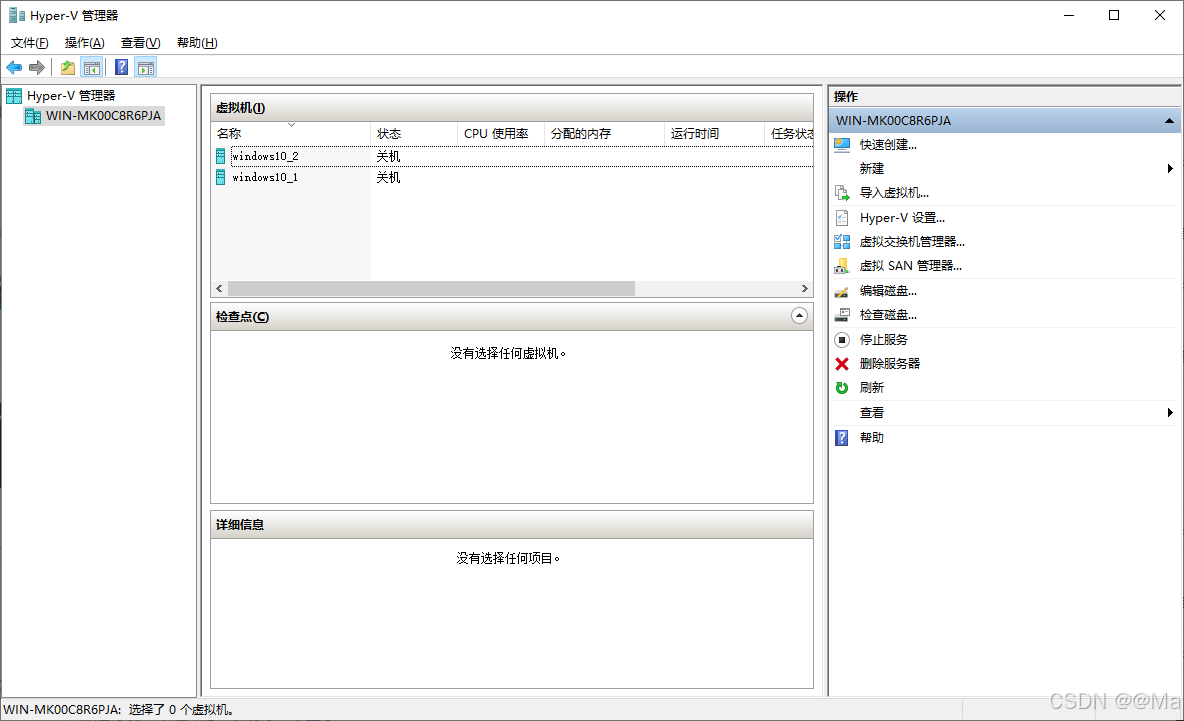Click the Hyper-V title bar app icon

coord(17,15)
